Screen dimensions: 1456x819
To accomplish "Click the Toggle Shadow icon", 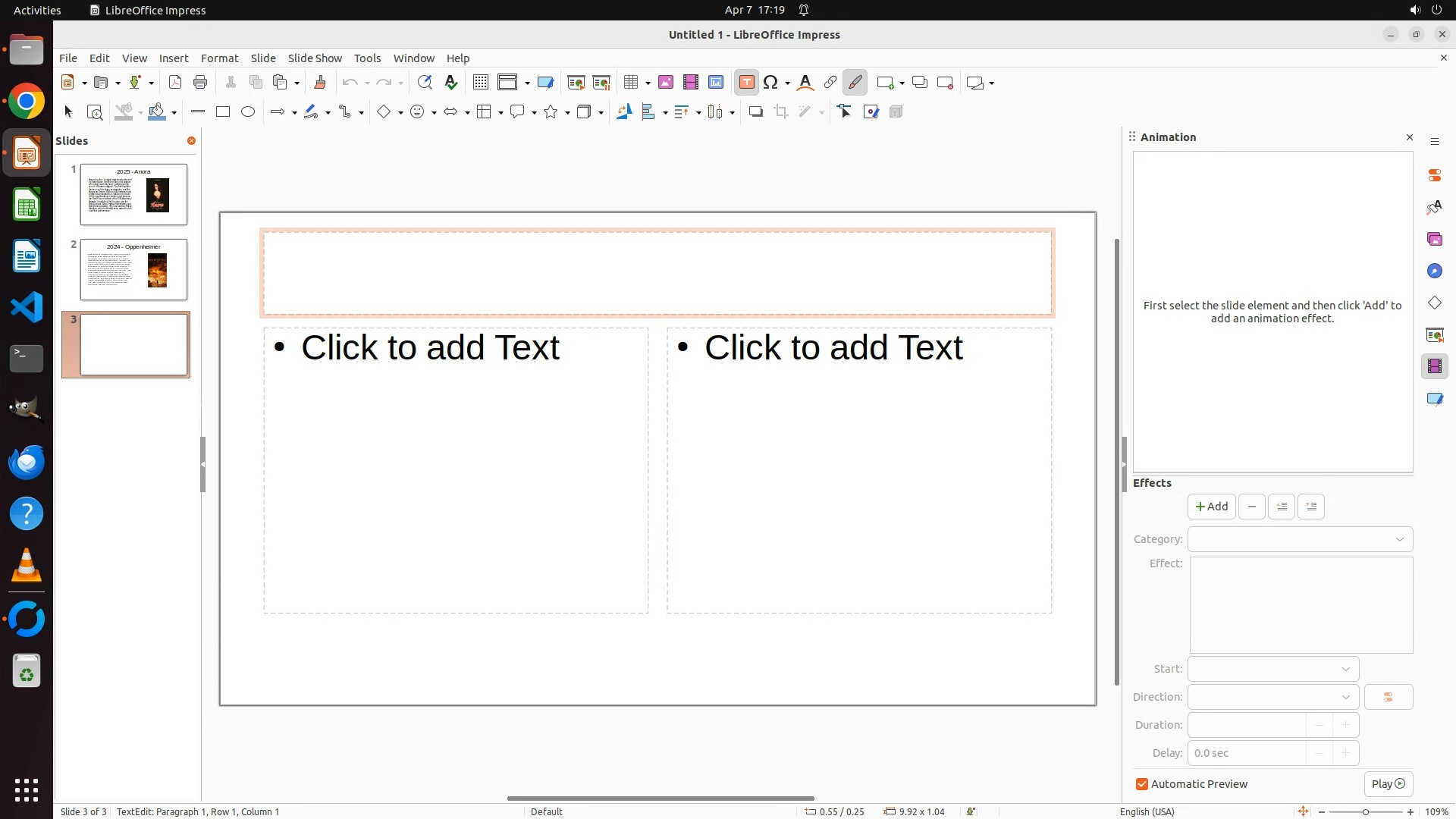I will click(x=755, y=112).
